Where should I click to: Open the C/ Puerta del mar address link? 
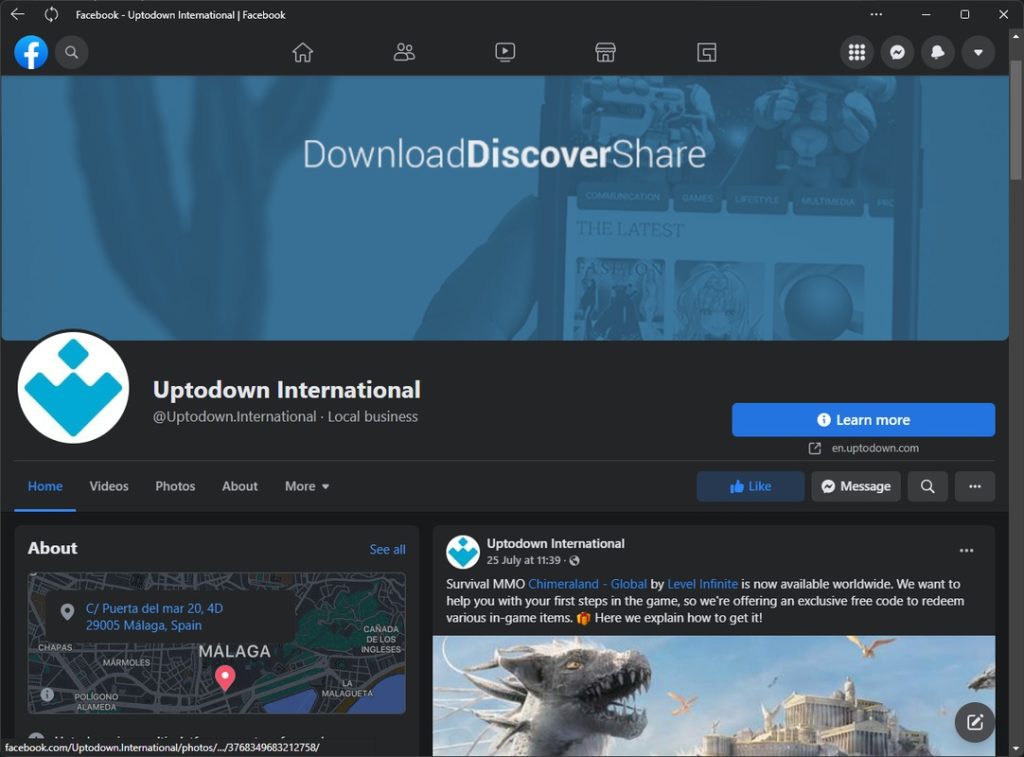(154, 617)
